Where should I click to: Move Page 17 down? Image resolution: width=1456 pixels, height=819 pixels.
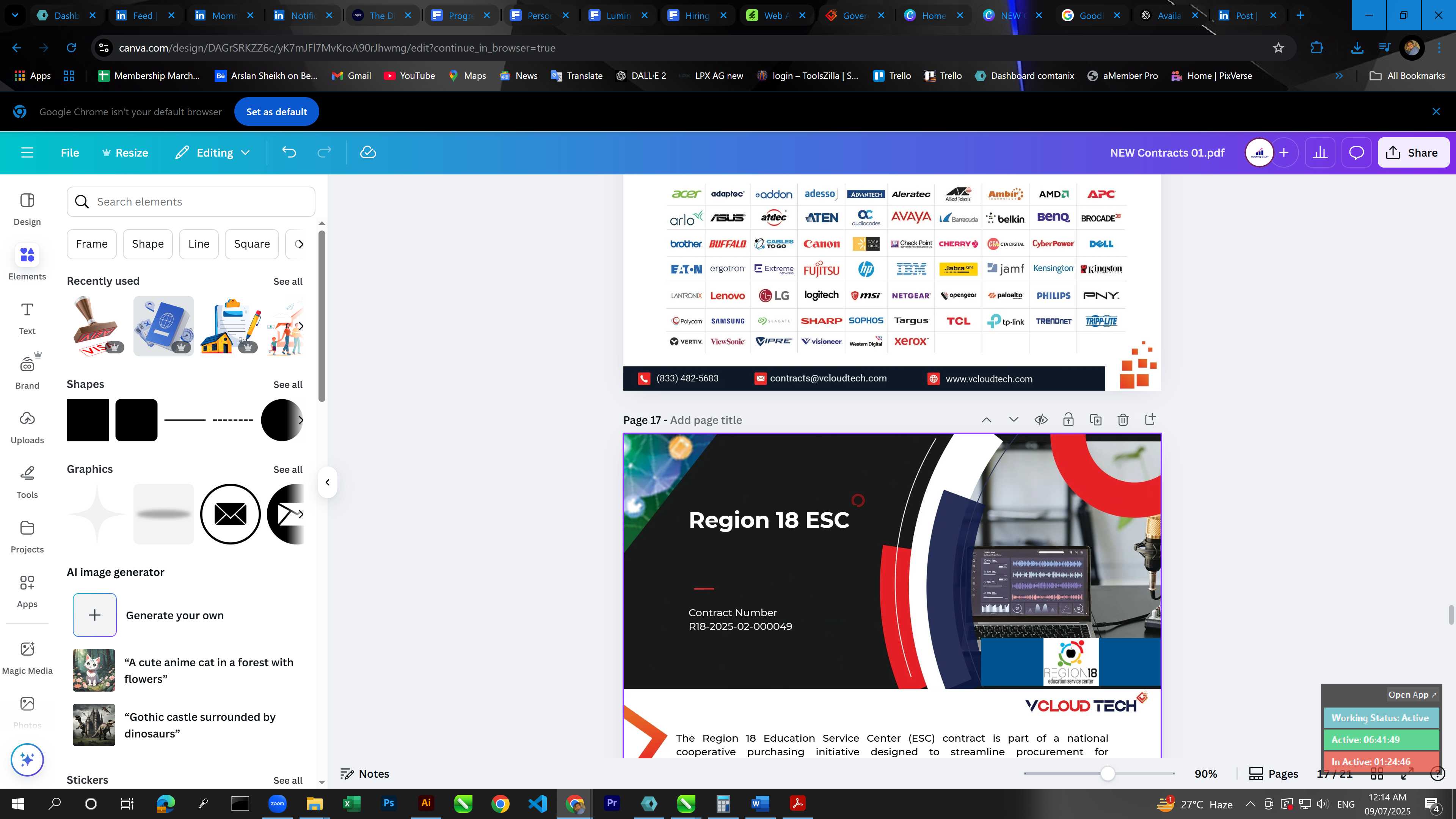tap(1014, 419)
